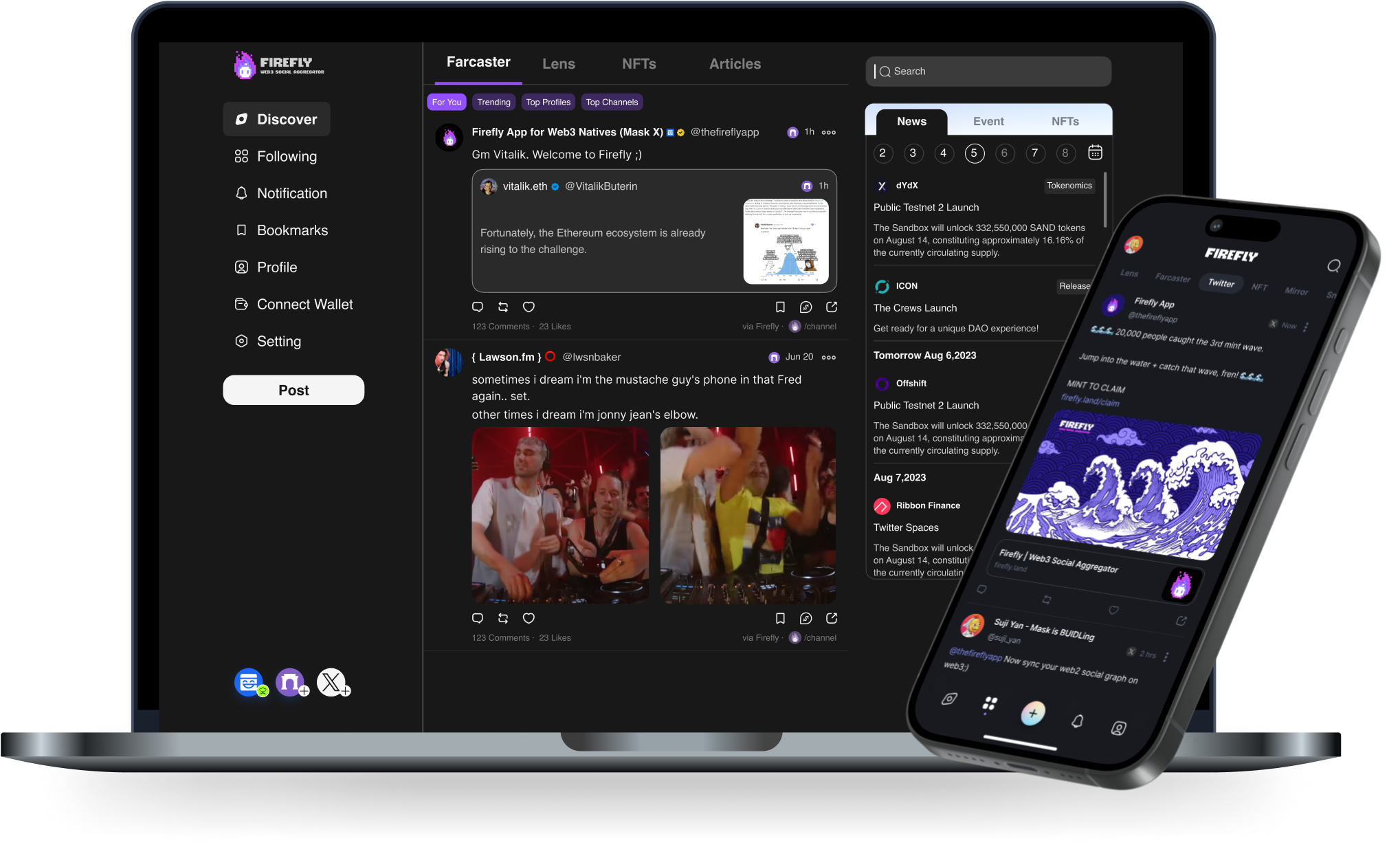The image size is (1400, 845).
Task: Click the Search field
Action: (x=988, y=72)
